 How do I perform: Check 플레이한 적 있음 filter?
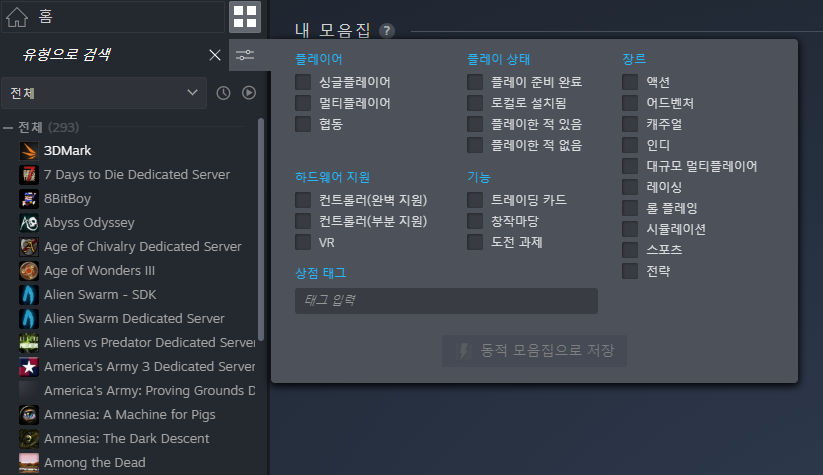click(475, 124)
